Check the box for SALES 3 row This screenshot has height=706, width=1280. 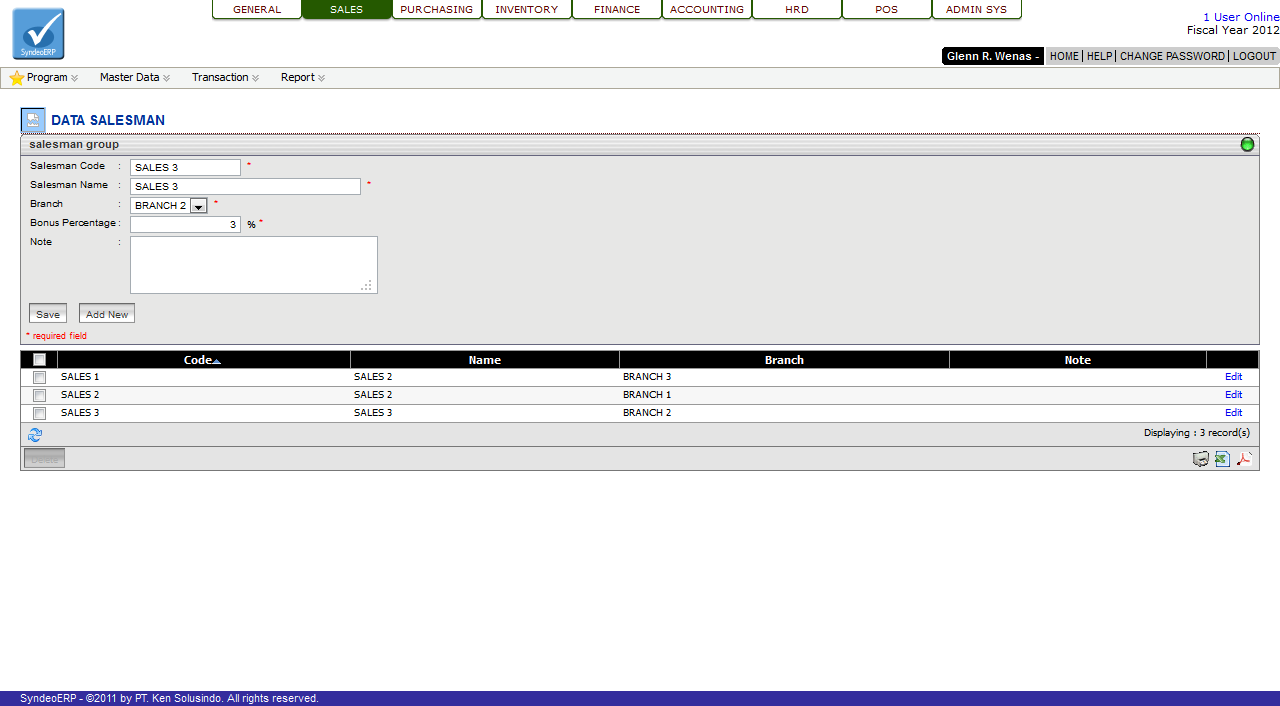pos(39,413)
